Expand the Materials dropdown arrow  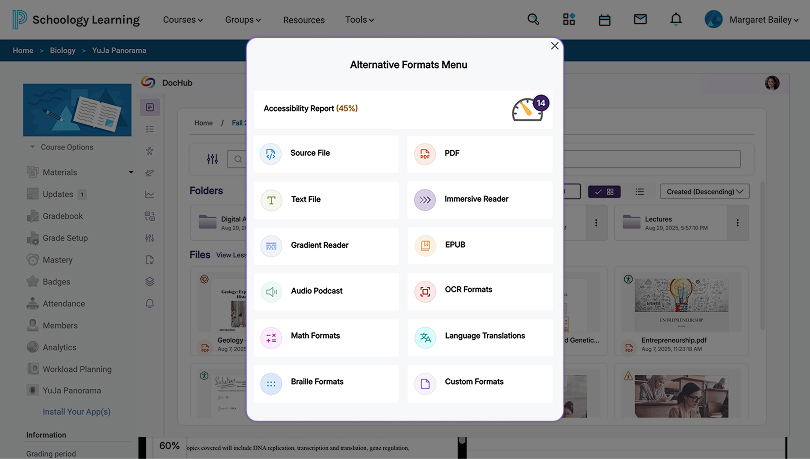(131, 172)
